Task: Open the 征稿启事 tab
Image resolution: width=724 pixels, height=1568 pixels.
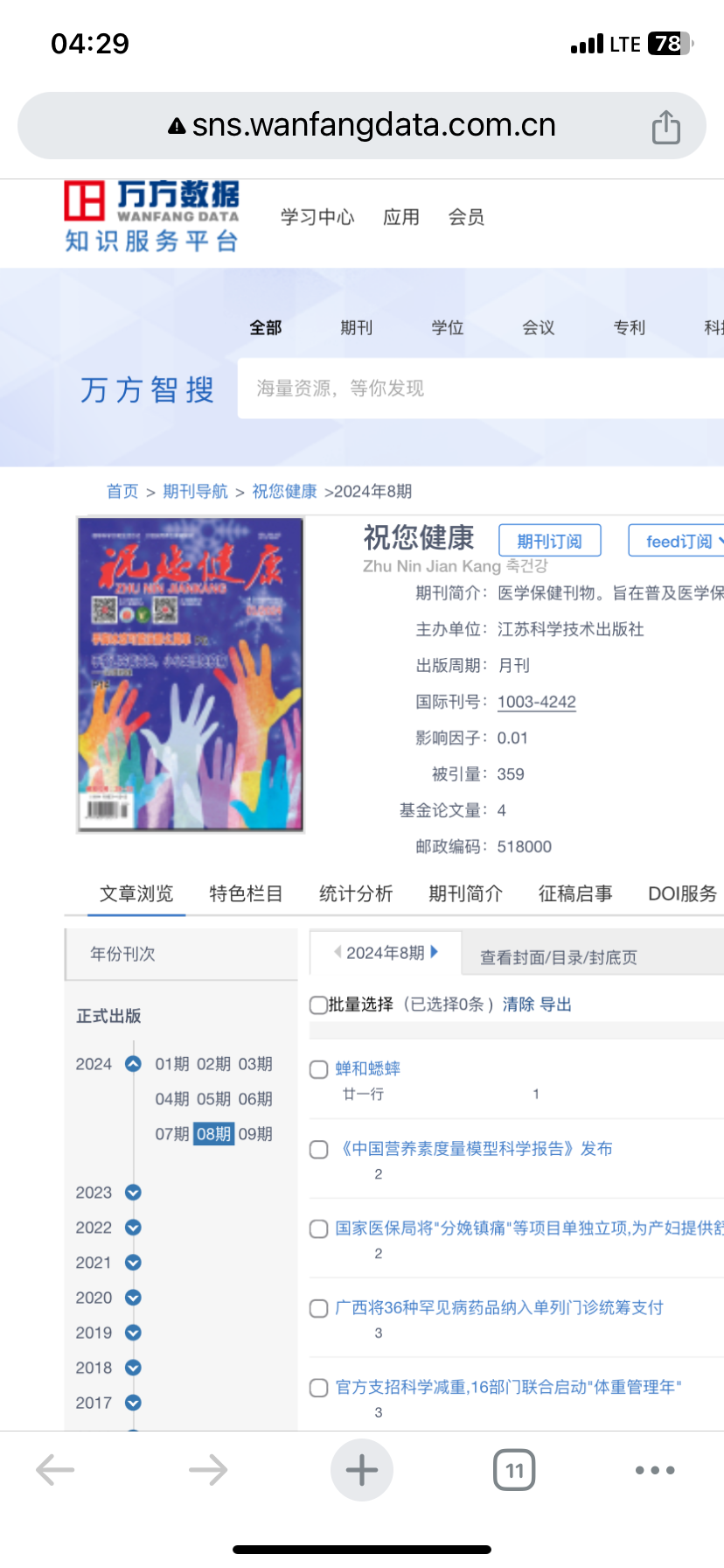Action: (x=575, y=893)
